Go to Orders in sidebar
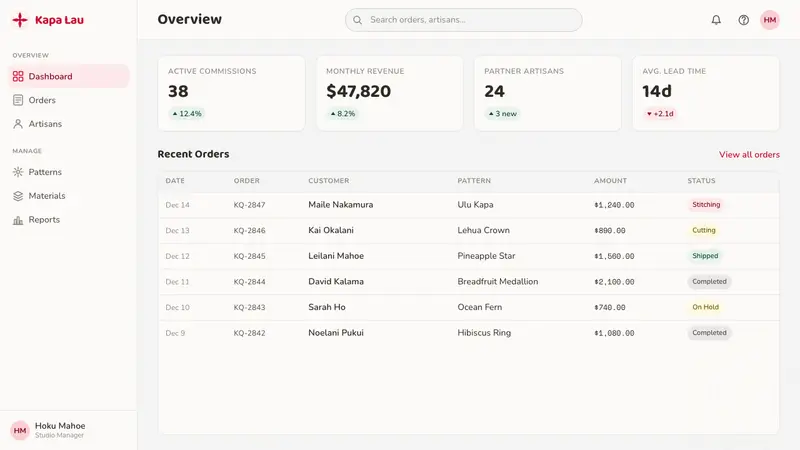 (69, 100)
